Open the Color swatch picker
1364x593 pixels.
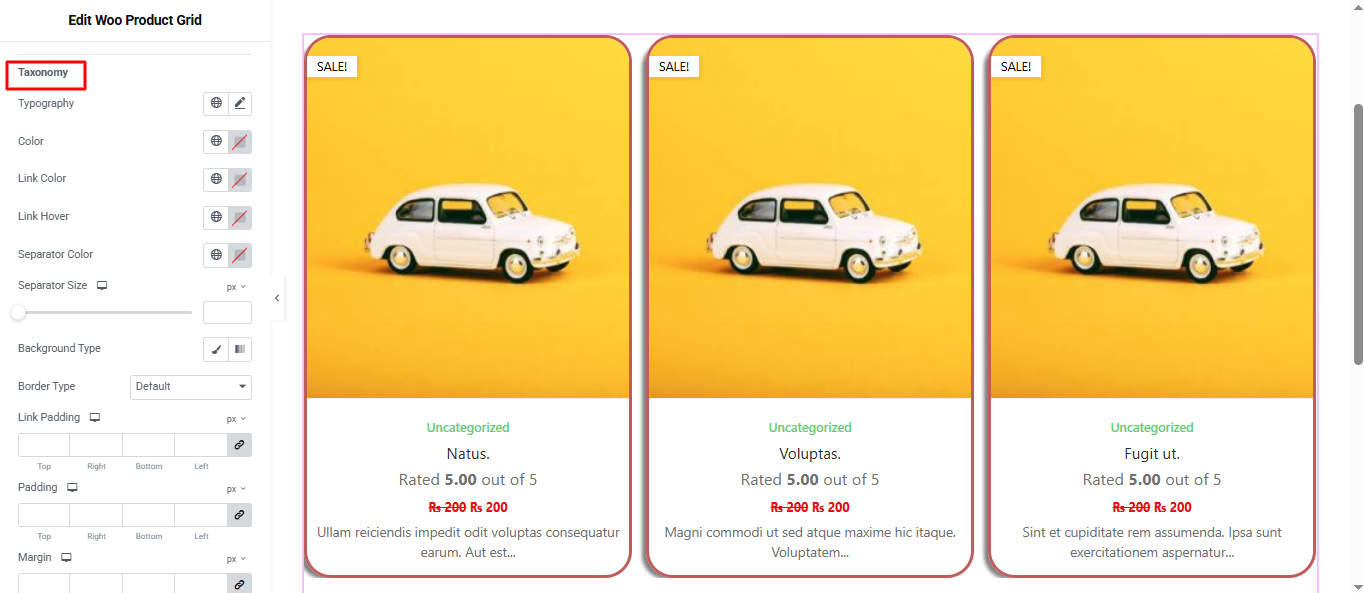pyautogui.click(x=240, y=142)
